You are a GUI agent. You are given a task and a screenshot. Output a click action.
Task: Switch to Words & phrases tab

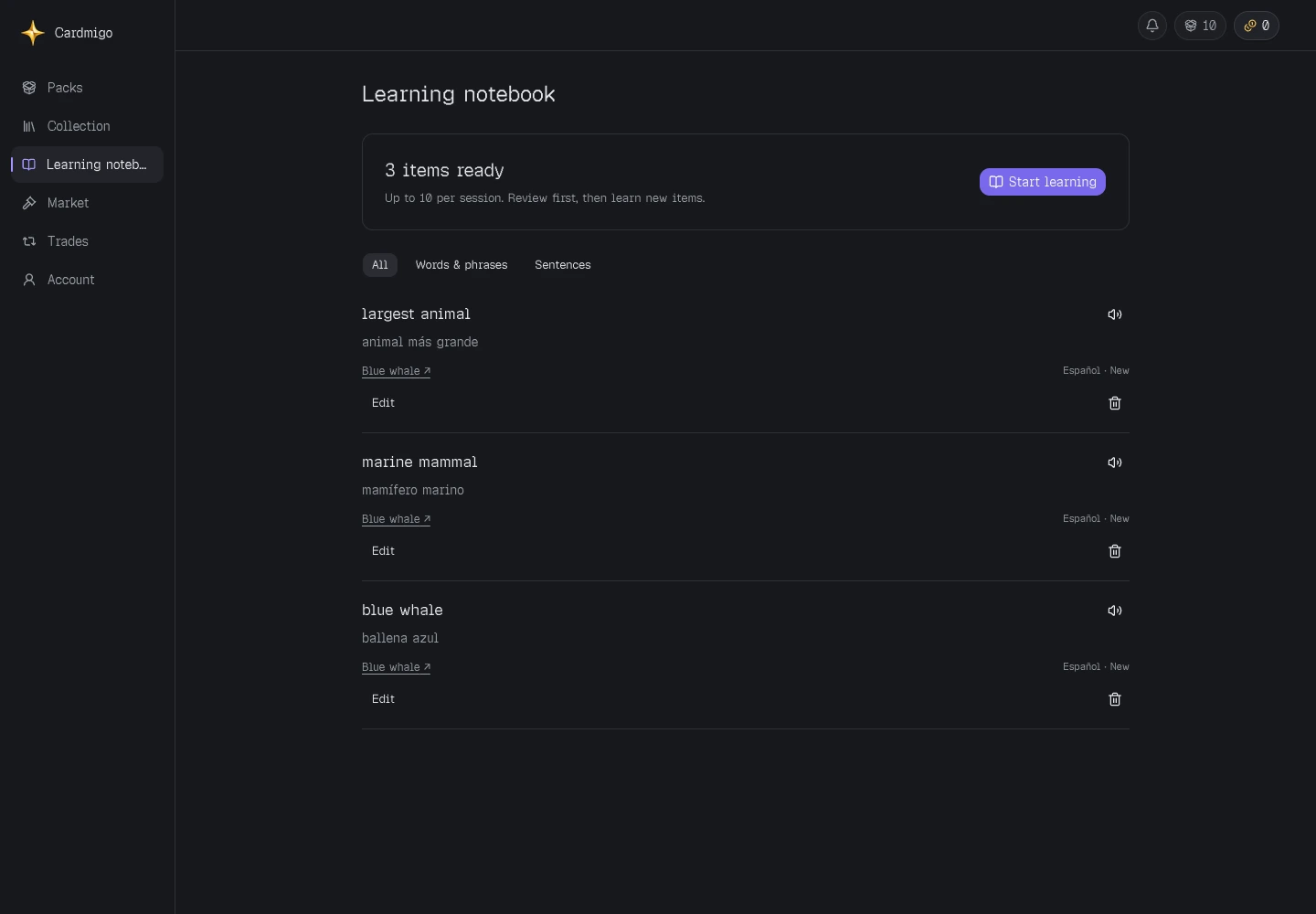462,265
